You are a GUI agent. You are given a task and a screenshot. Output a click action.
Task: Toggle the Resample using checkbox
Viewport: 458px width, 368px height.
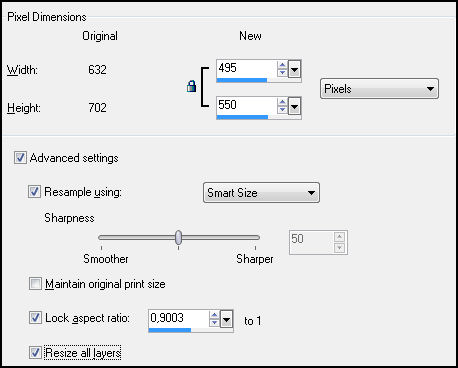coord(34,192)
